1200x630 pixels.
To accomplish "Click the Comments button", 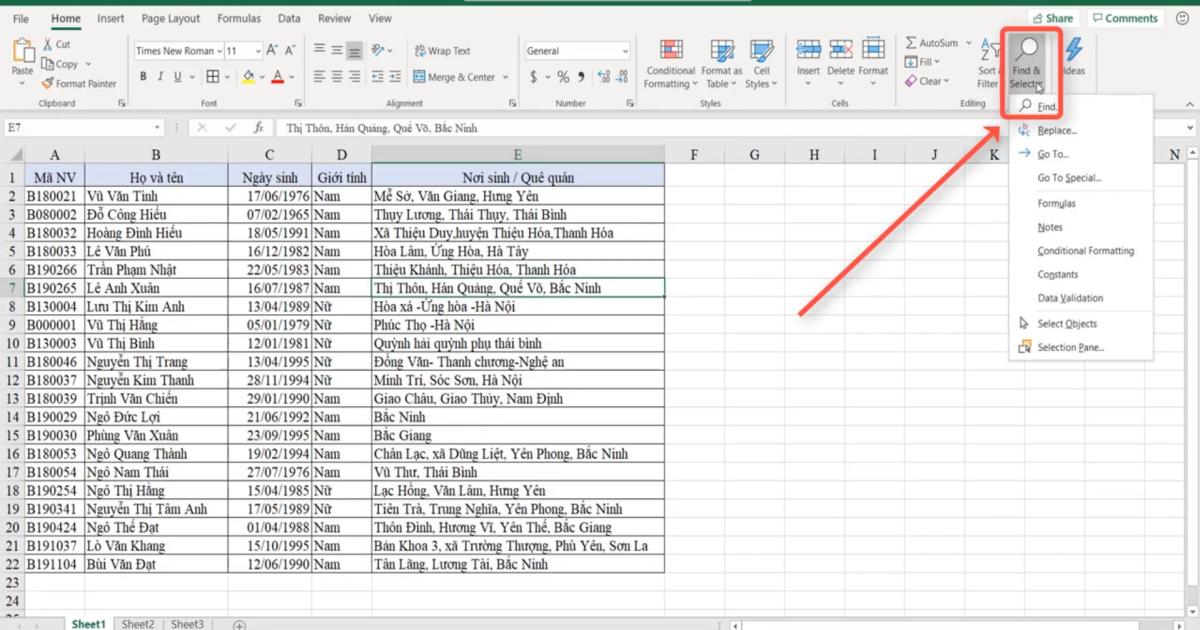I will (1125, 18).
